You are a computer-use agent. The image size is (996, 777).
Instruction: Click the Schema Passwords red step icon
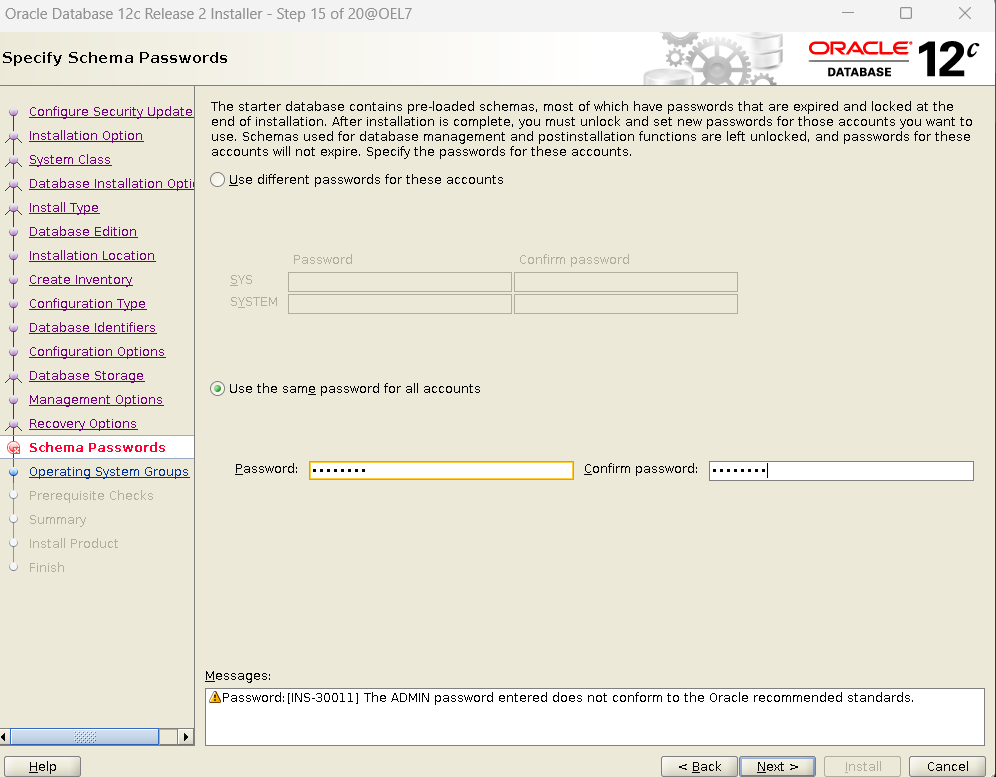(x=13, y=448)
